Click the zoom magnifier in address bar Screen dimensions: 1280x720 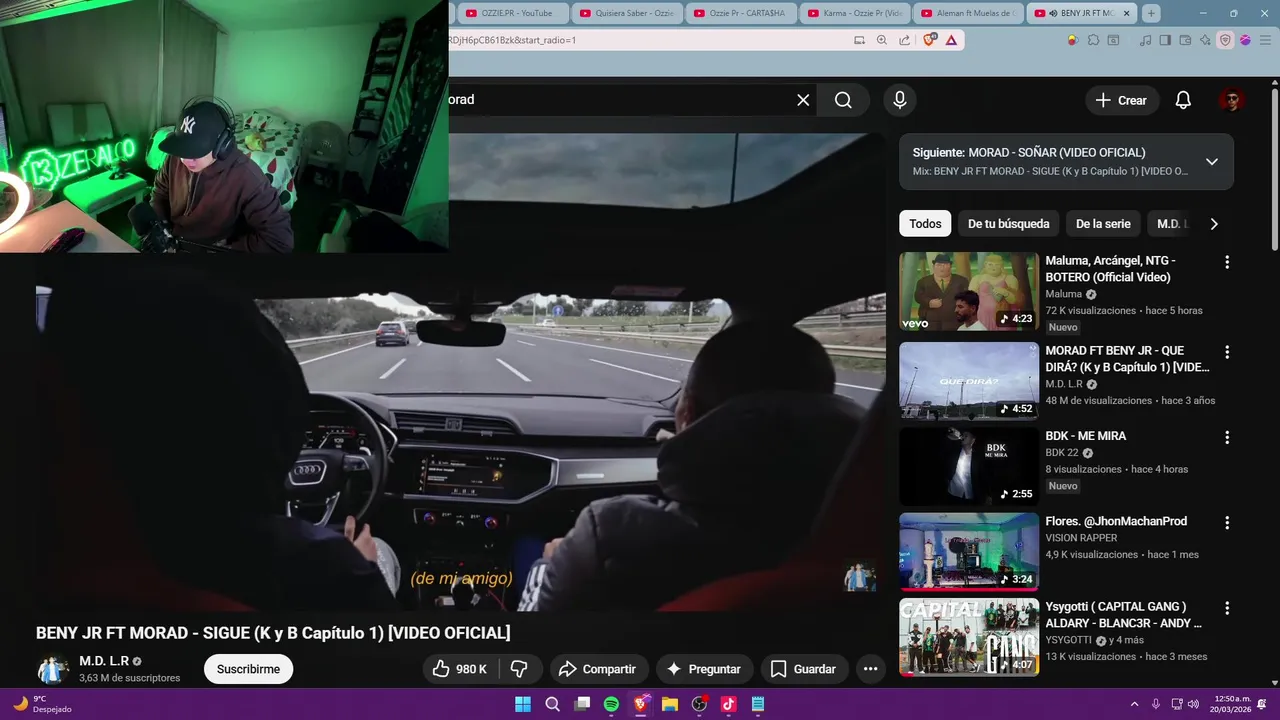click(x=881, y=40)
